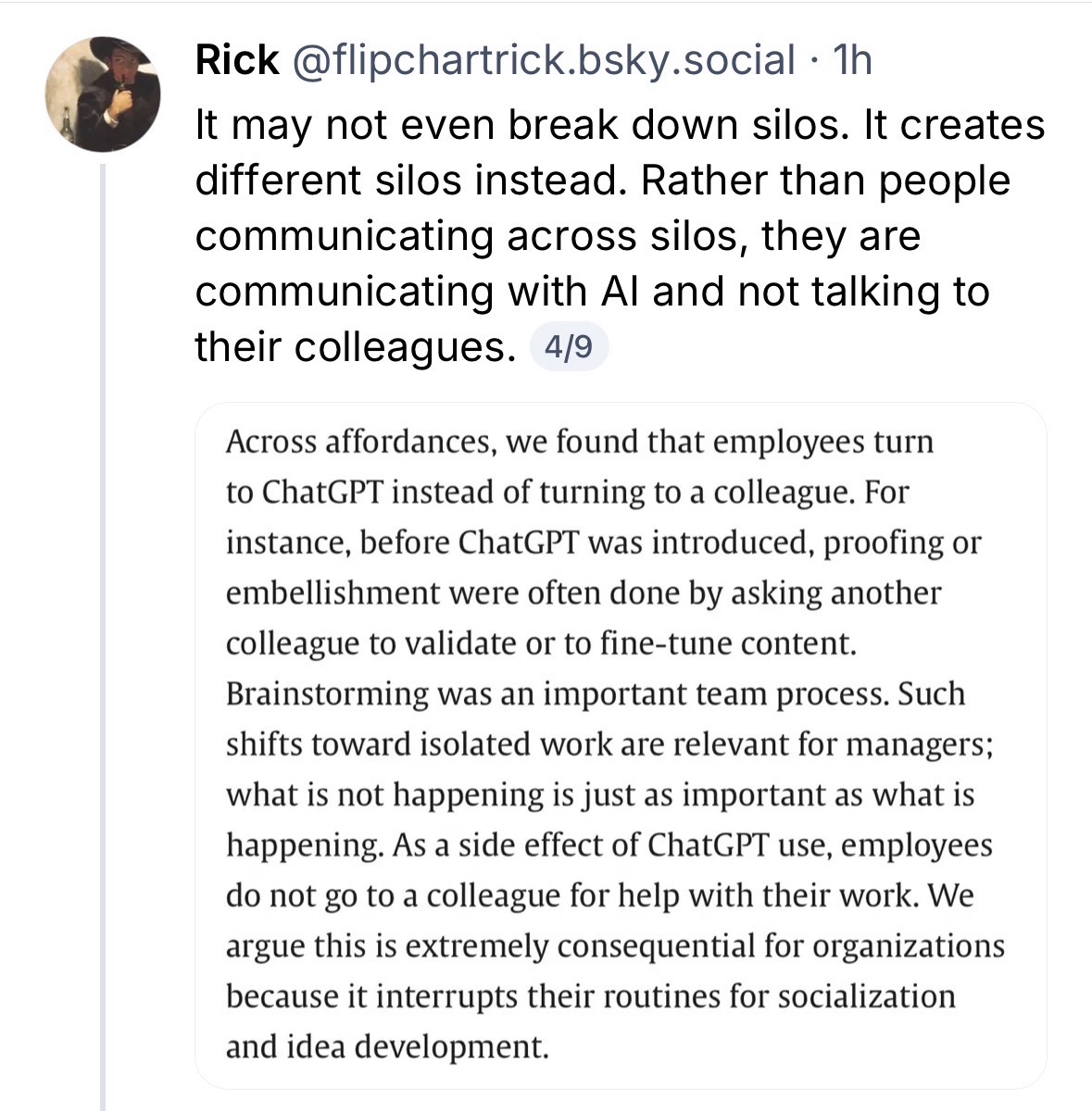
Task: Open Rick's profile avatar picture
Action: point(103,94)
